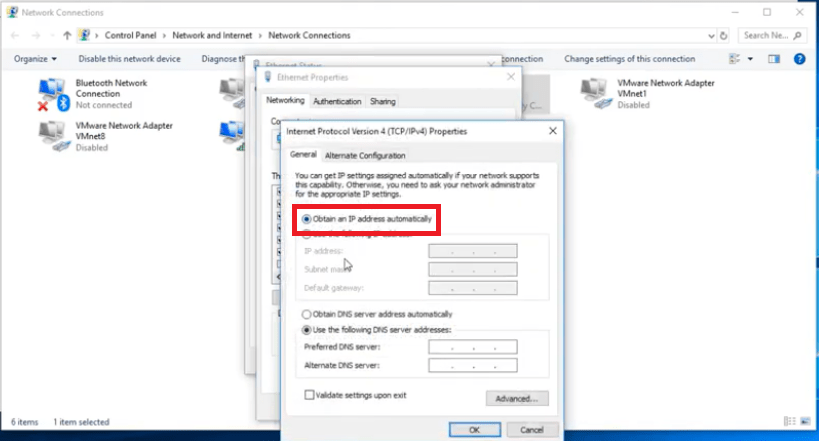Switch to the Alternate Configuration tab
The width and height of the screenshot is (819, 441).
[365, 155]
